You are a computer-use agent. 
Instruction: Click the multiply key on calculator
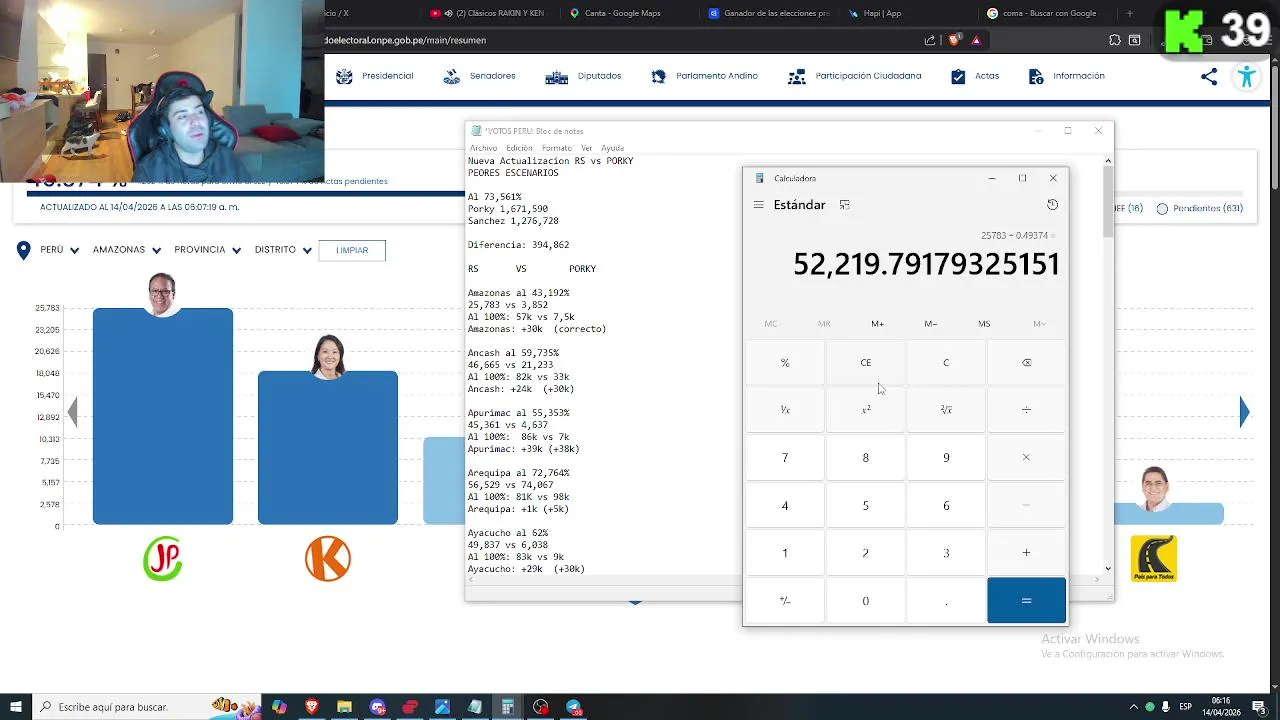[1026, 458]
